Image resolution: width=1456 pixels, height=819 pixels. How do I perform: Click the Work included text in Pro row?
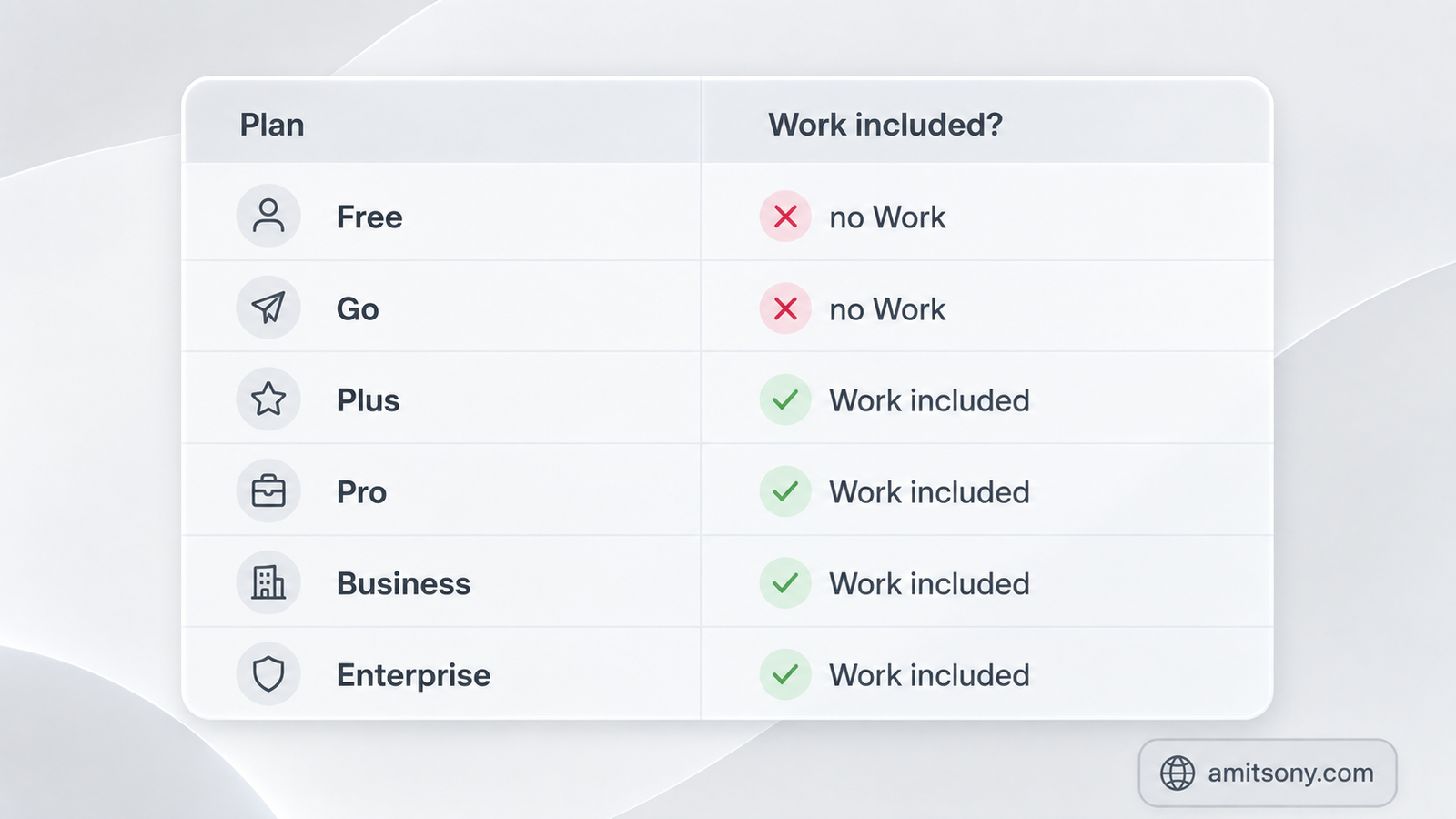pos(929,492)
